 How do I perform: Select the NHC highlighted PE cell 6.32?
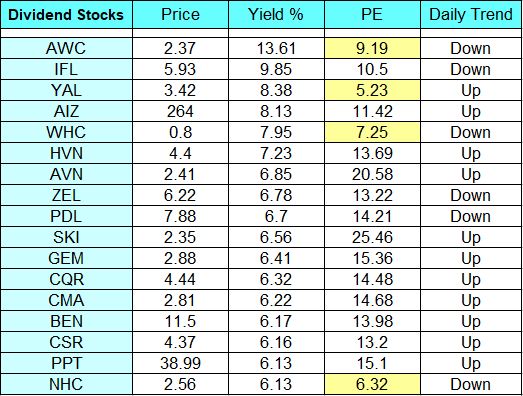(372, 384)
